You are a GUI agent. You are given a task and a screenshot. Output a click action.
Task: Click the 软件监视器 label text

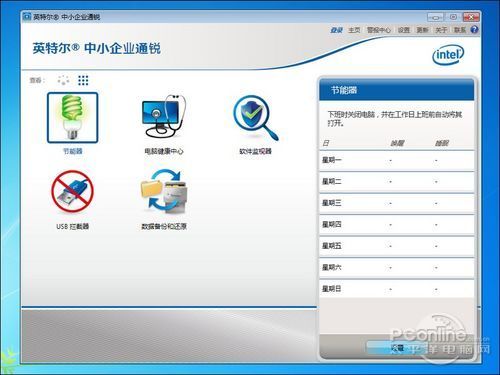tap(255, 151)
